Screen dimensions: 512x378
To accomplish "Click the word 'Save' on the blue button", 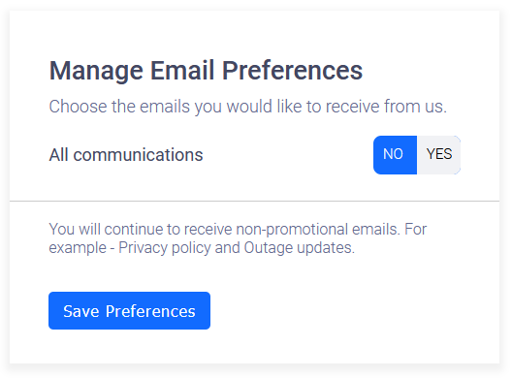I will tap(81, 311).
